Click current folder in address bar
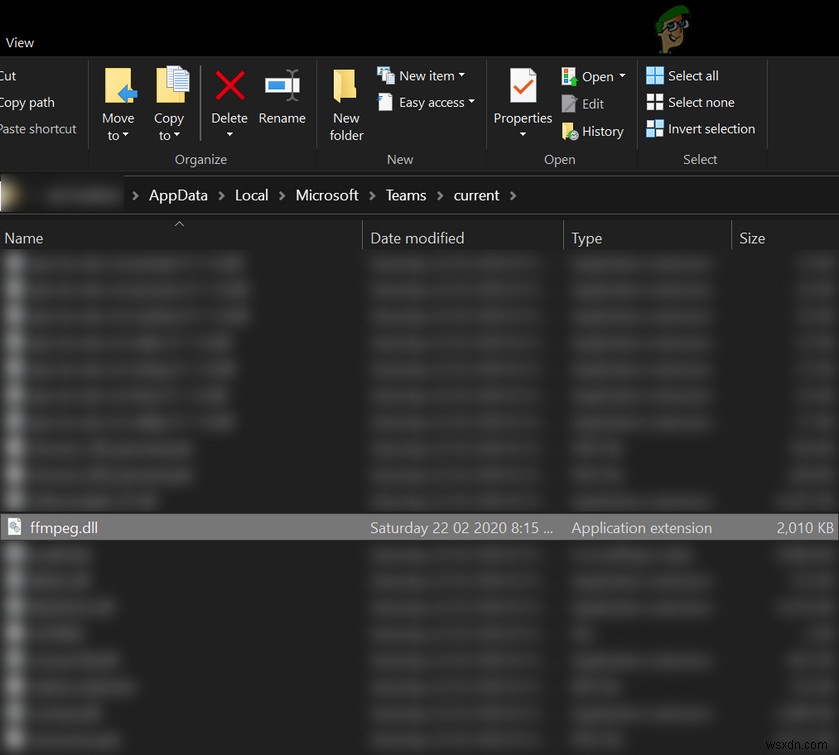This screenshot has width=839, height=755. click(x=476, y=195)
